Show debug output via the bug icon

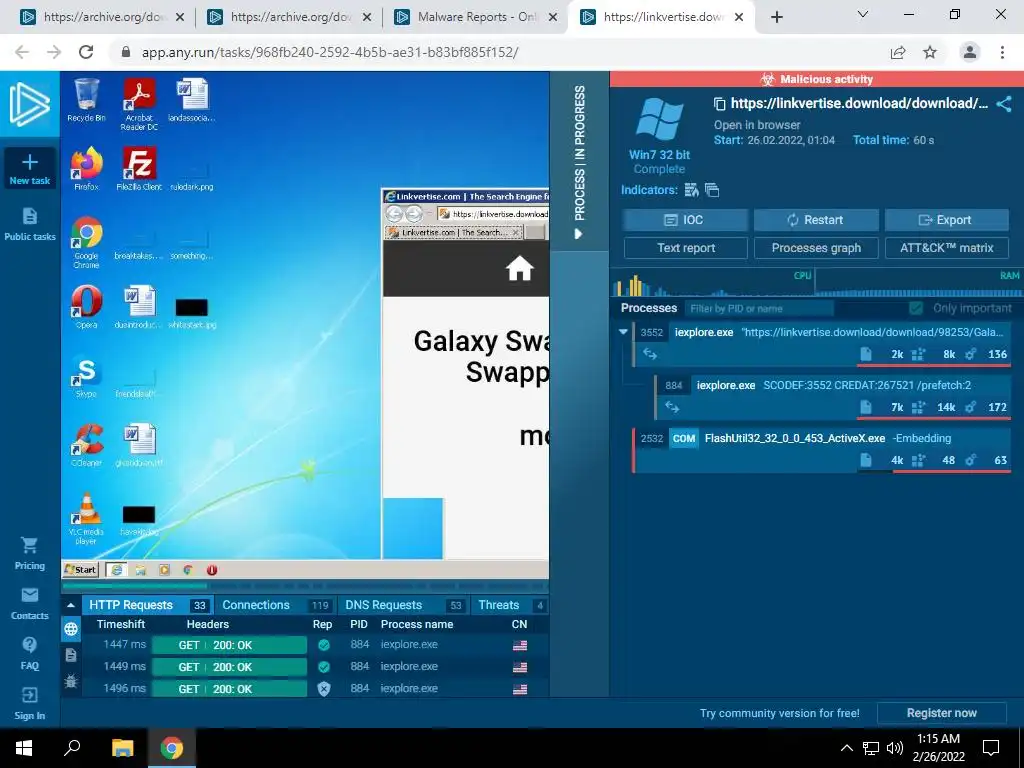coord(71,681)
